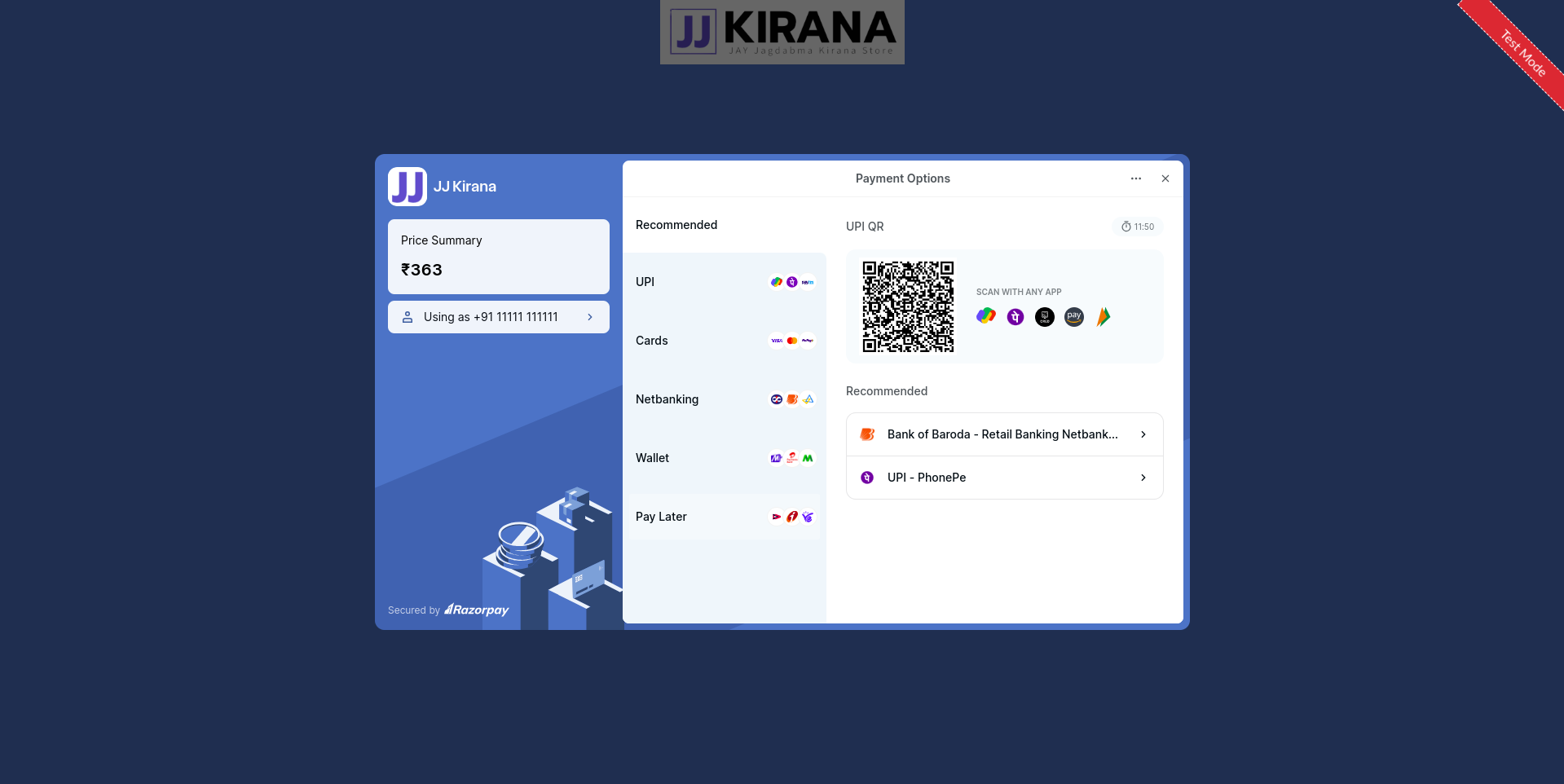Click the Razorpay link in footer

tap(477, 610)
